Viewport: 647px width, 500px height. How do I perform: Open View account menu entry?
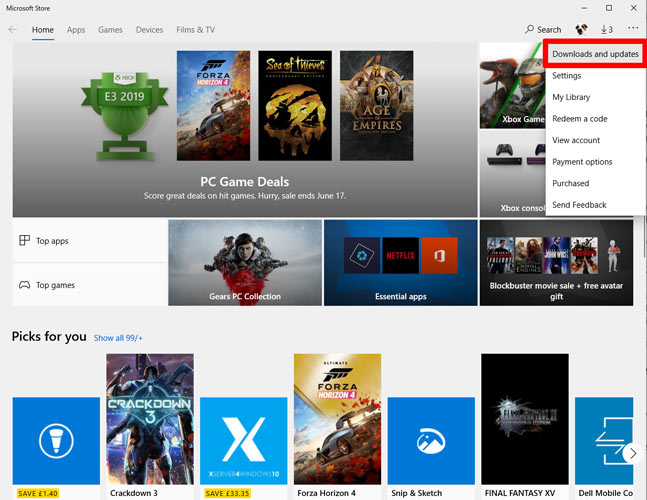[x=595, y=140]
